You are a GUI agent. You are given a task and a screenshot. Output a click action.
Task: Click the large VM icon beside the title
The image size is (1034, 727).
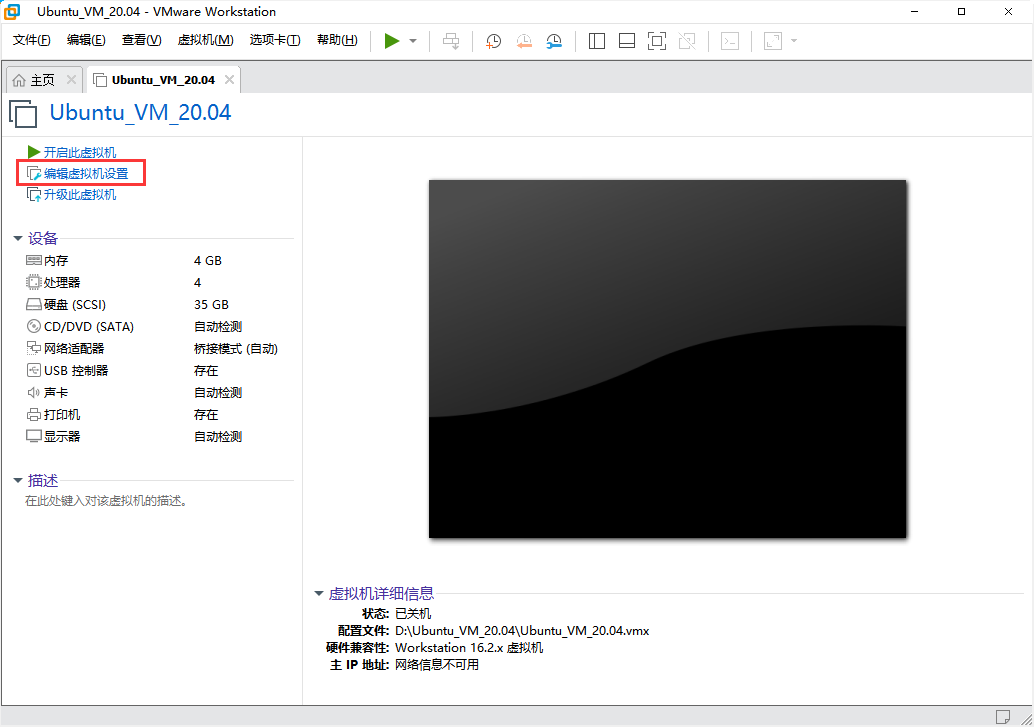tap(23, 113)
